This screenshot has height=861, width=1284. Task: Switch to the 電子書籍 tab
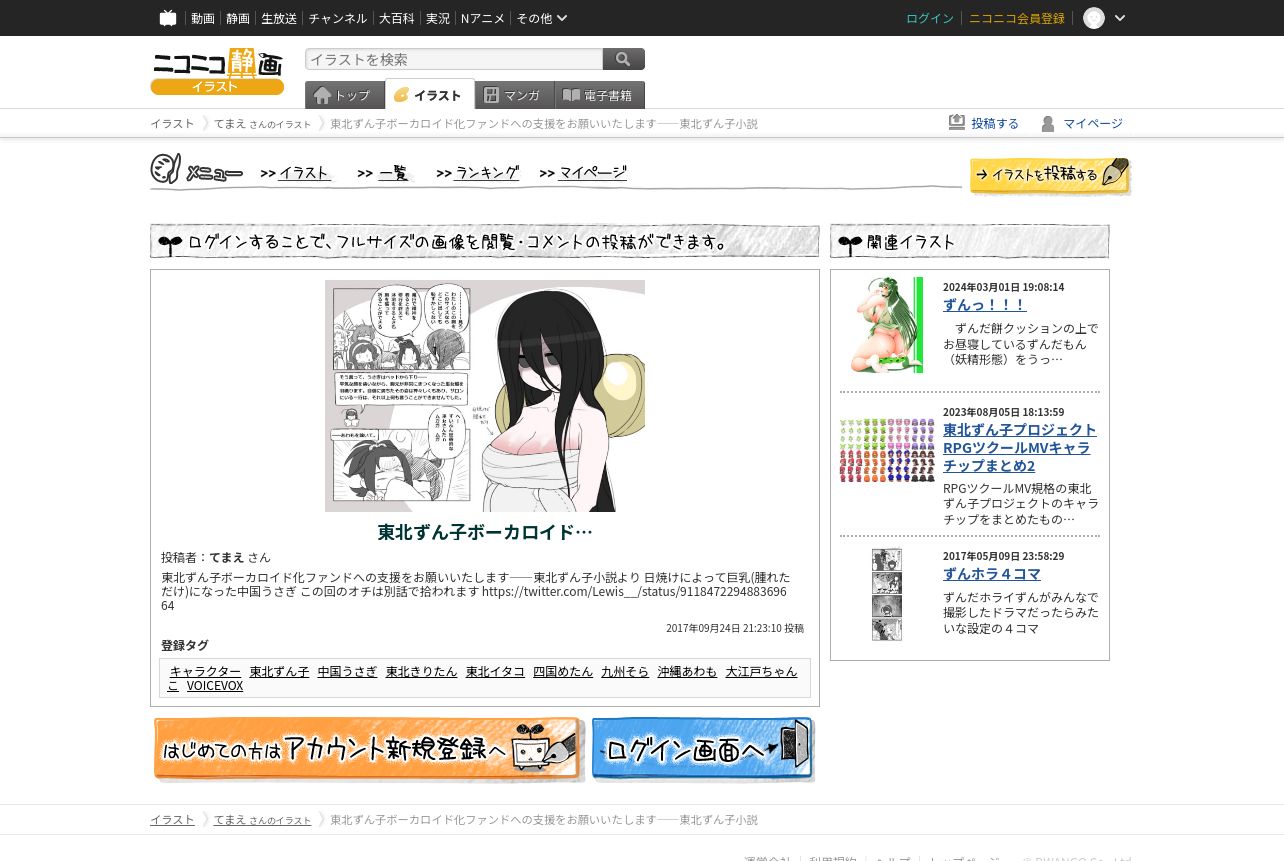(x=599, y=95)
